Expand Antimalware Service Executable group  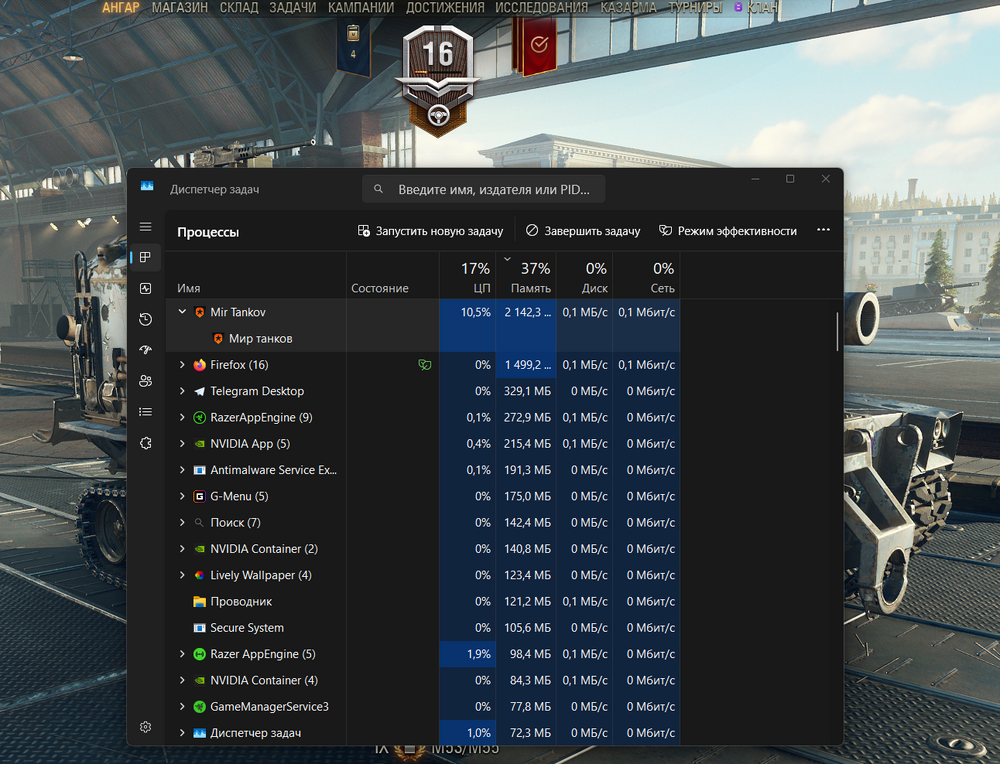[x=182, y=470]
